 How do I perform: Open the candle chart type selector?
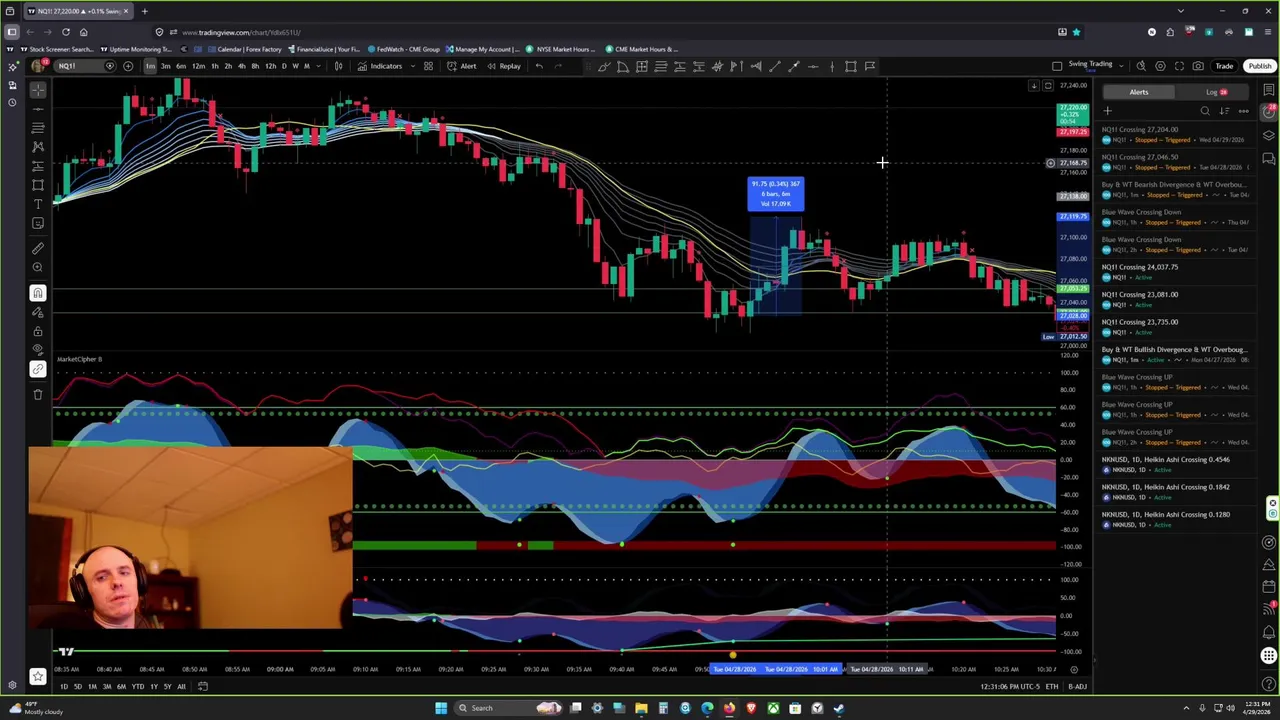[x=339, y=66]
